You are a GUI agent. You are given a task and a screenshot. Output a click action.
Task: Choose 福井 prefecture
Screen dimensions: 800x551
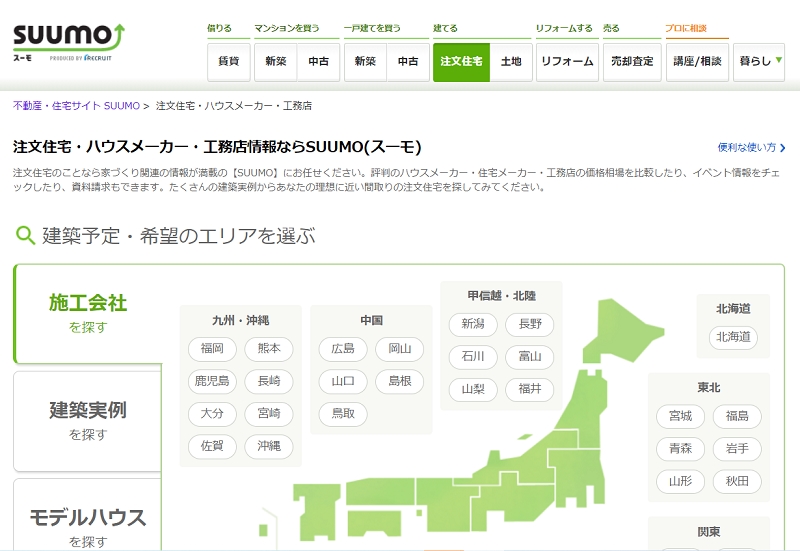pos(530,389)
